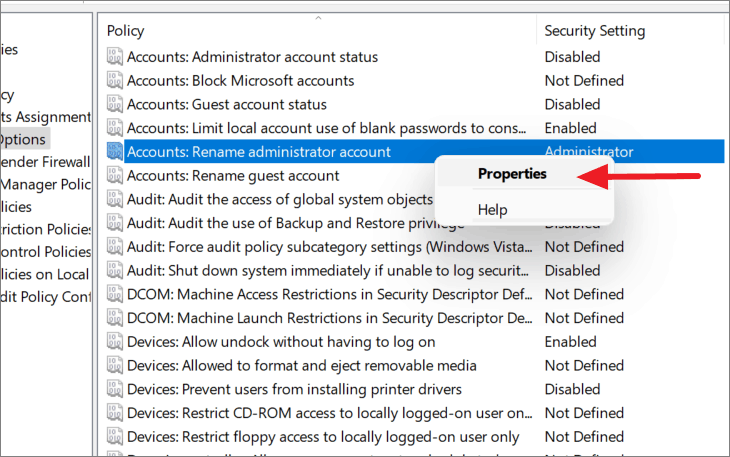Click the policy icon for Block Microsoft accounts

click(115, 81)
